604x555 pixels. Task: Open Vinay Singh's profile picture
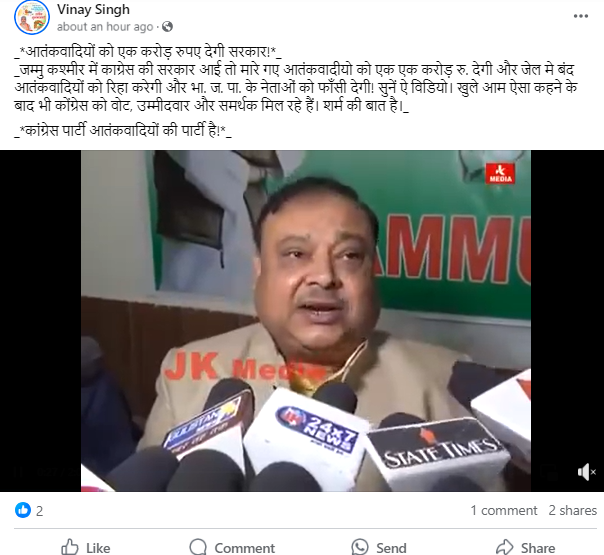(32, 17)
